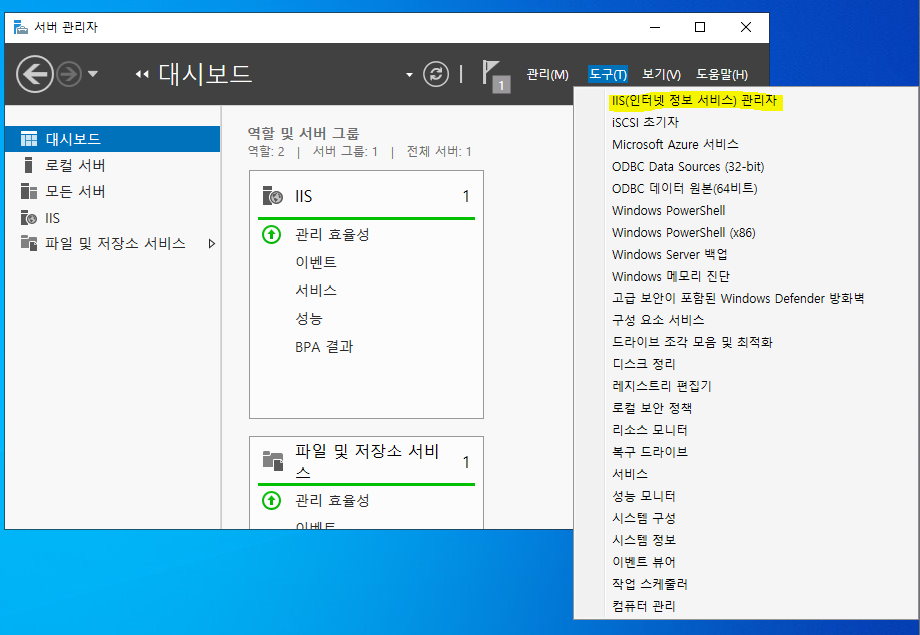920x635 pixels.
Task: Open 이벤트 in the IIS tile
Action: click(x=316, y=262)
